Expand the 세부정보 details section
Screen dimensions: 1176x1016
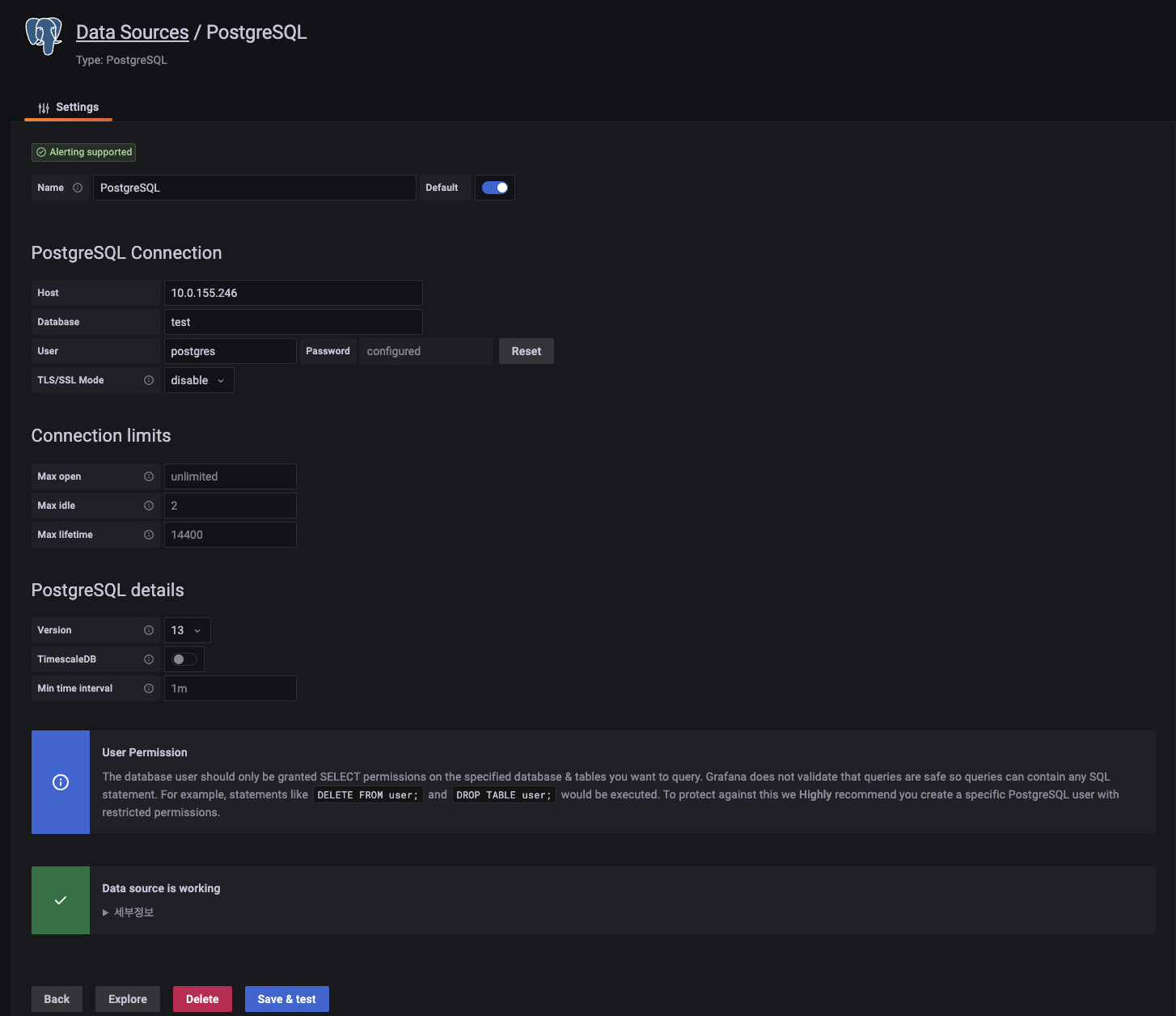(x=128, y=912)
